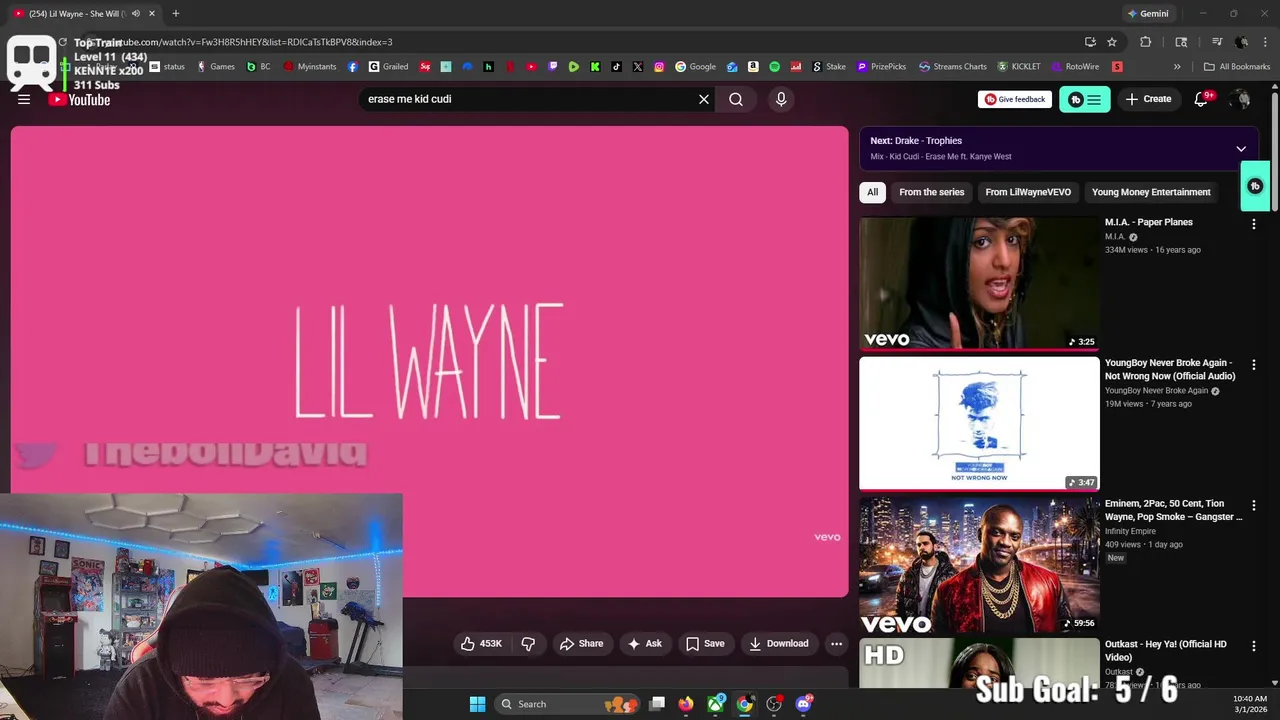Viewport: 1280px width, 720px height.
Task: Open Outkast - Hey Ya! video title
Action: point(1166,651)
